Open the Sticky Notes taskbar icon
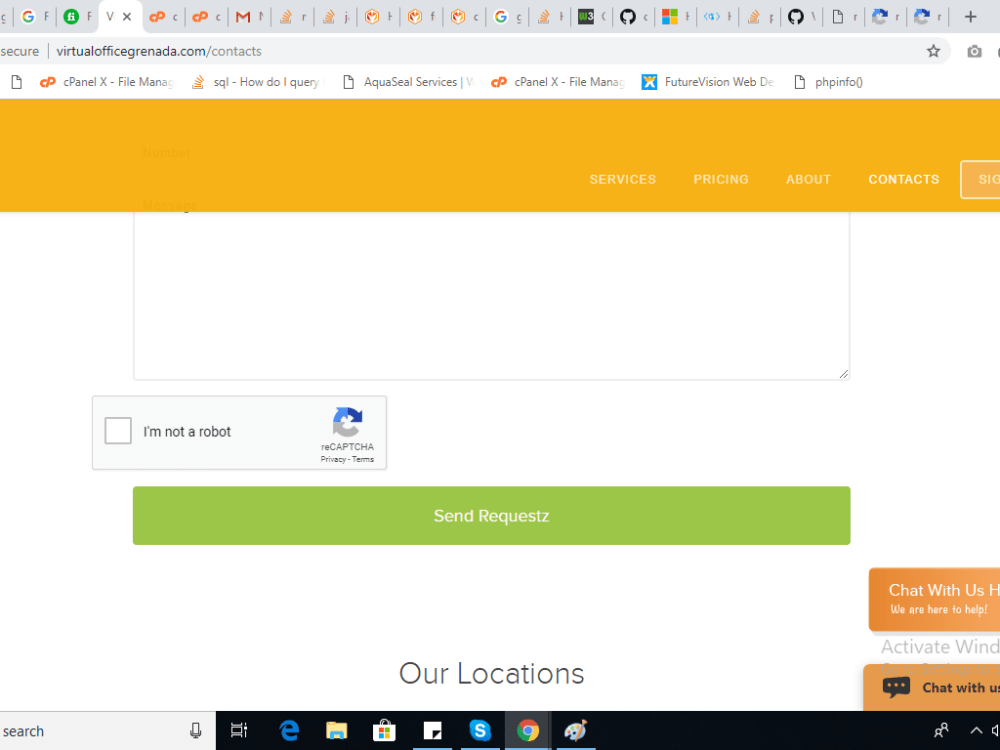 click(432, 731)
